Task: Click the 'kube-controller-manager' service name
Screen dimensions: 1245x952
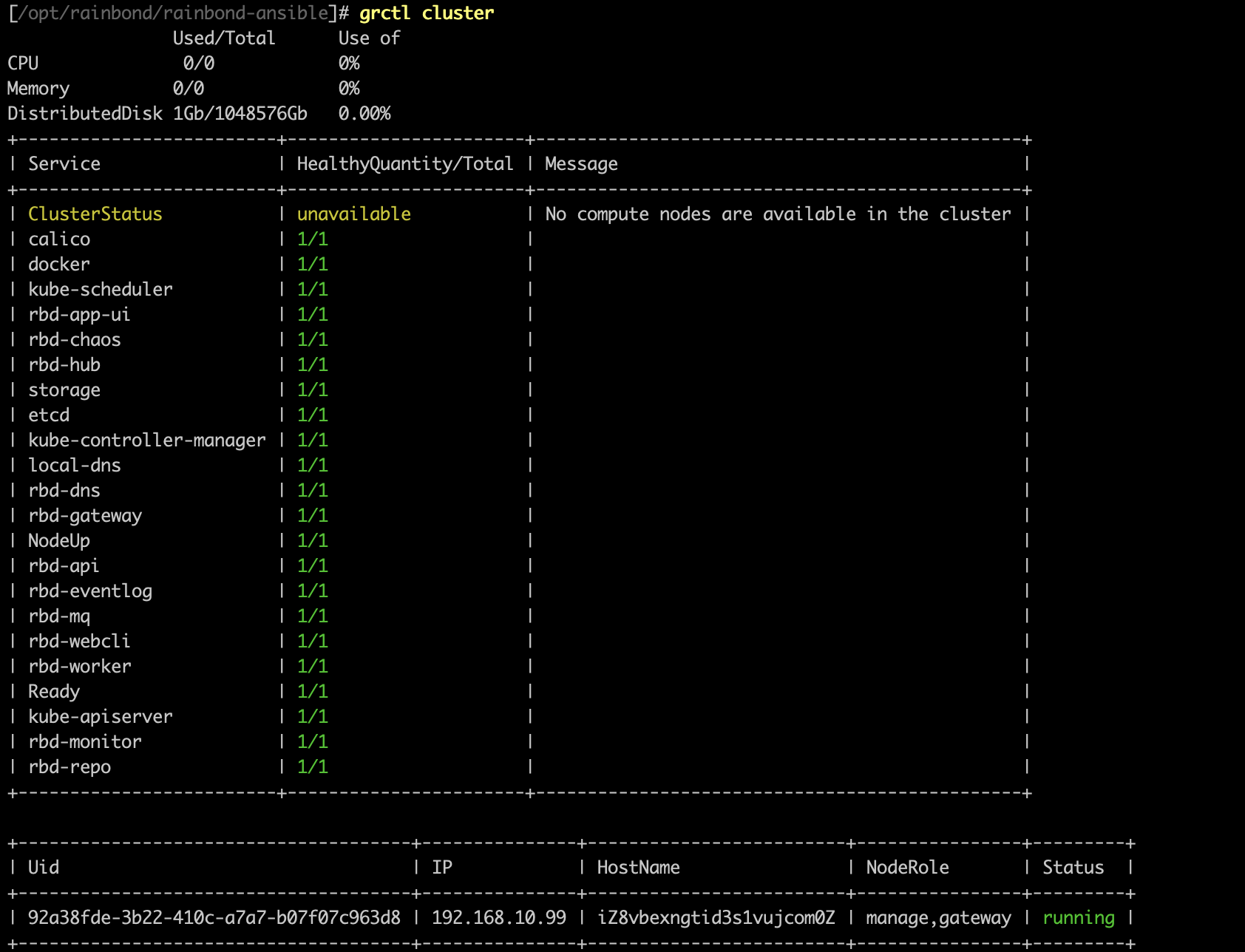Action: tap(147, 441)
